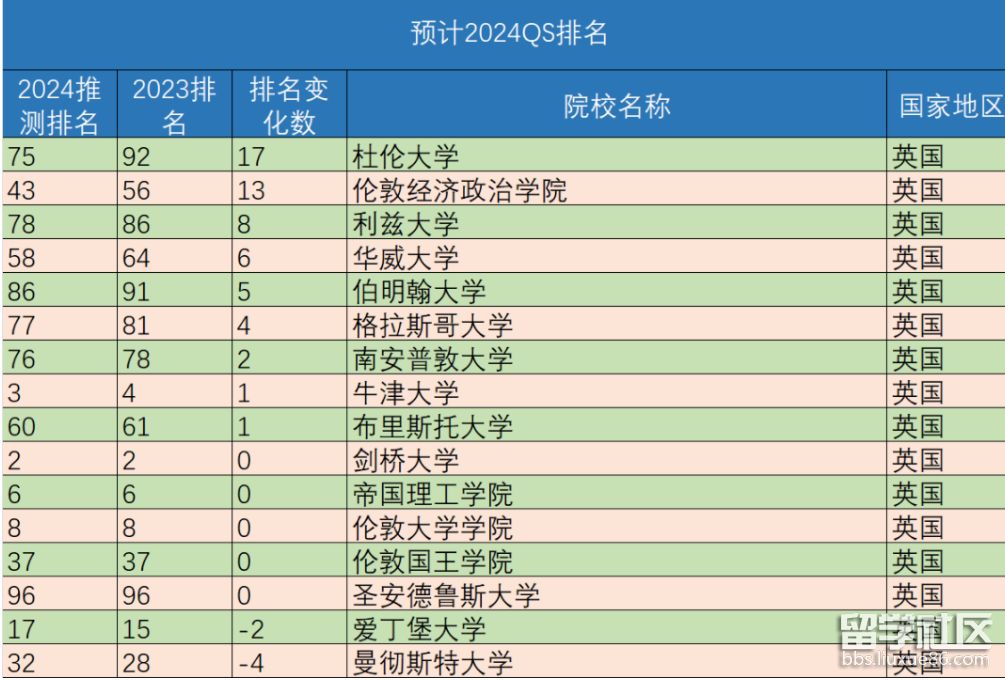This screenshot has width=1005, height=681.
Task: Click the school name 伦敦国王学院
Action: pyautogui.click(x=433, y=562)
